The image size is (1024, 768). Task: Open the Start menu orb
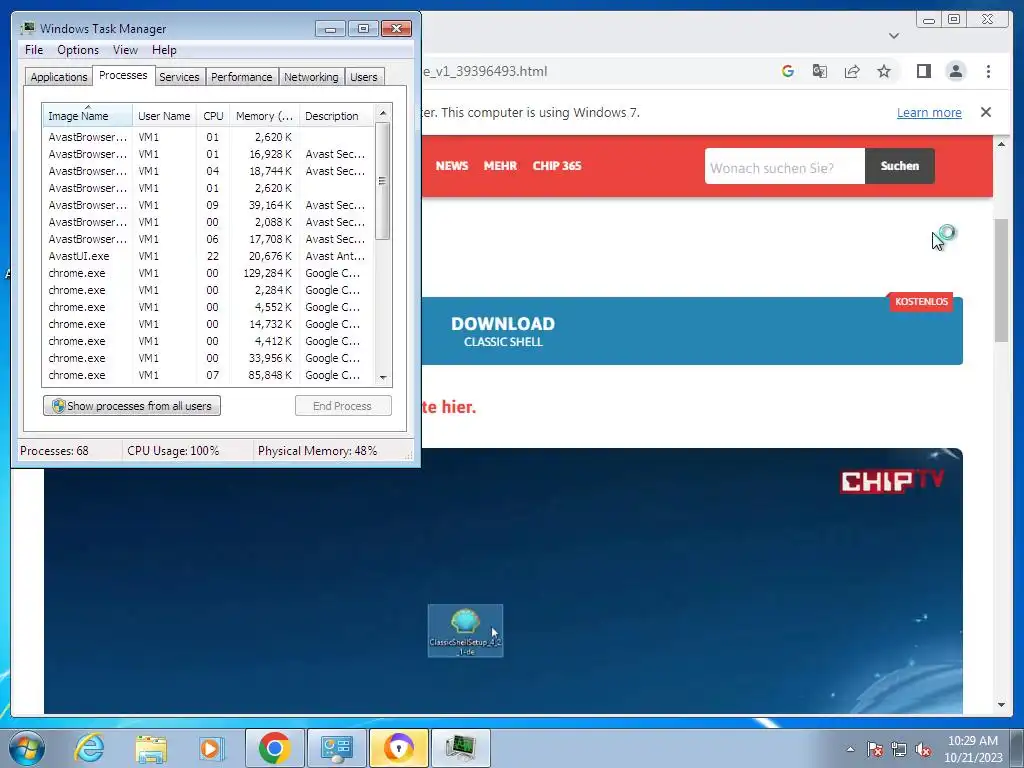(27, 748)
